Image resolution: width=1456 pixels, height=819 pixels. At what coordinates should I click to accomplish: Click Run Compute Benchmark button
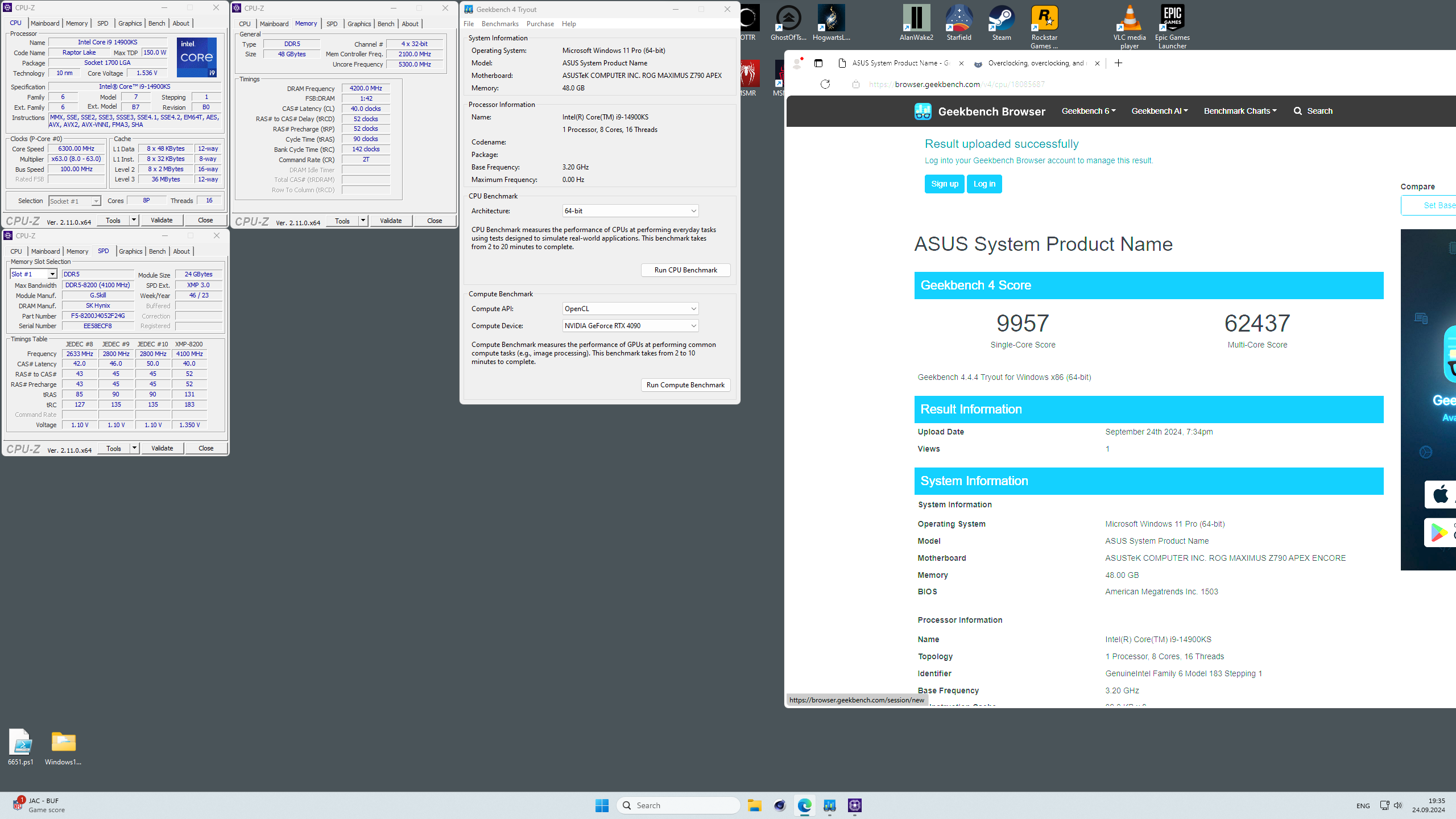[x=685, y=385]
